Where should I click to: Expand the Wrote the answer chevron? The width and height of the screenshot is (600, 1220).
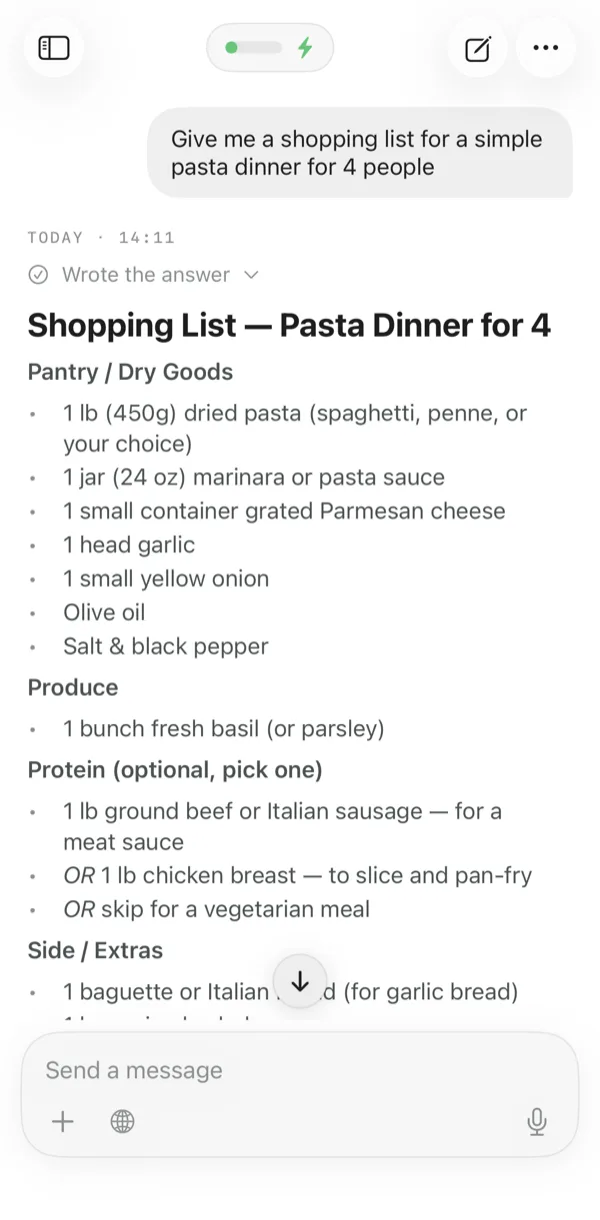251,274
